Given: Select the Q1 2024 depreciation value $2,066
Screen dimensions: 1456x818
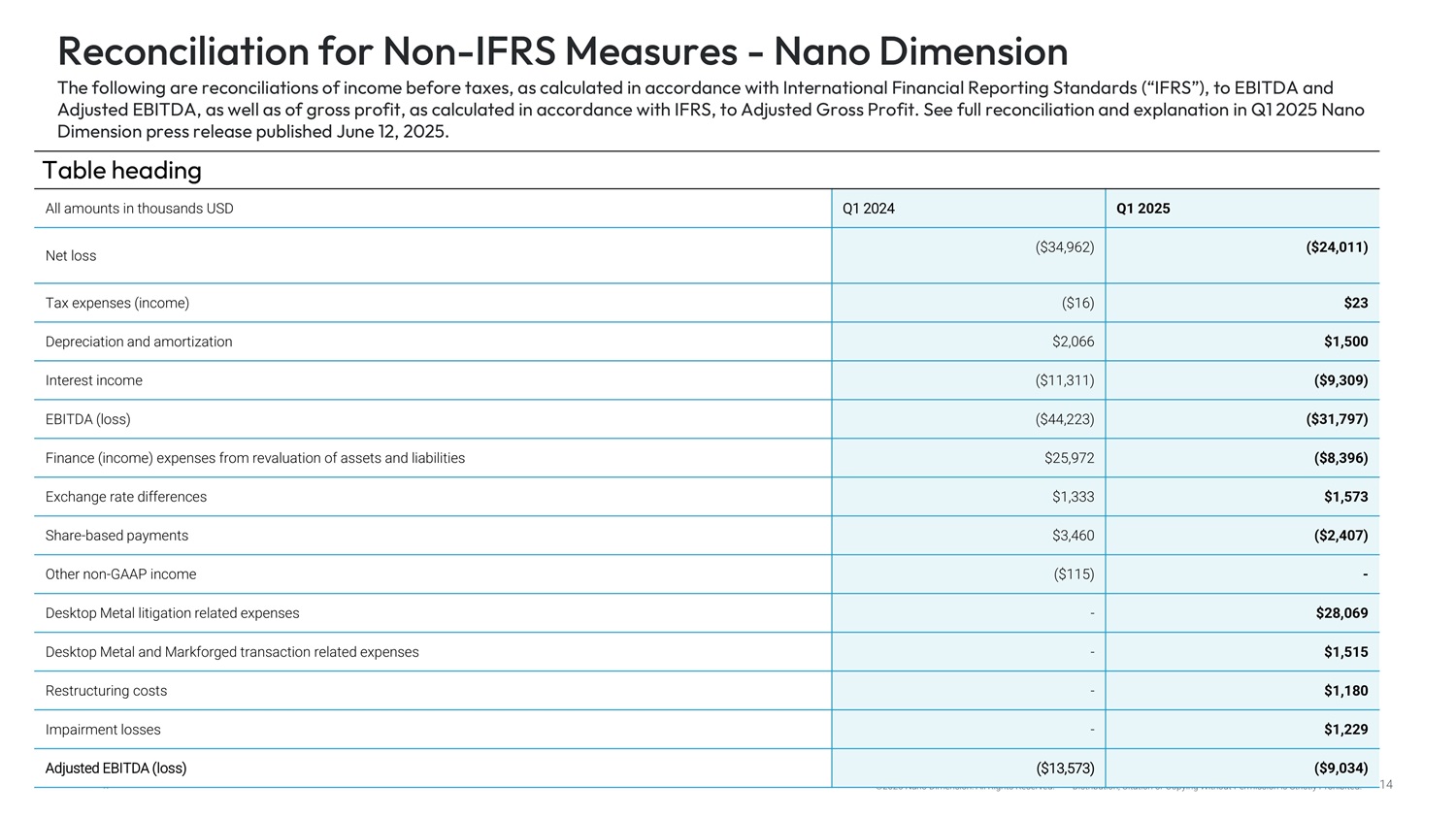Looking at the screenshot, I should [1073, 342].
